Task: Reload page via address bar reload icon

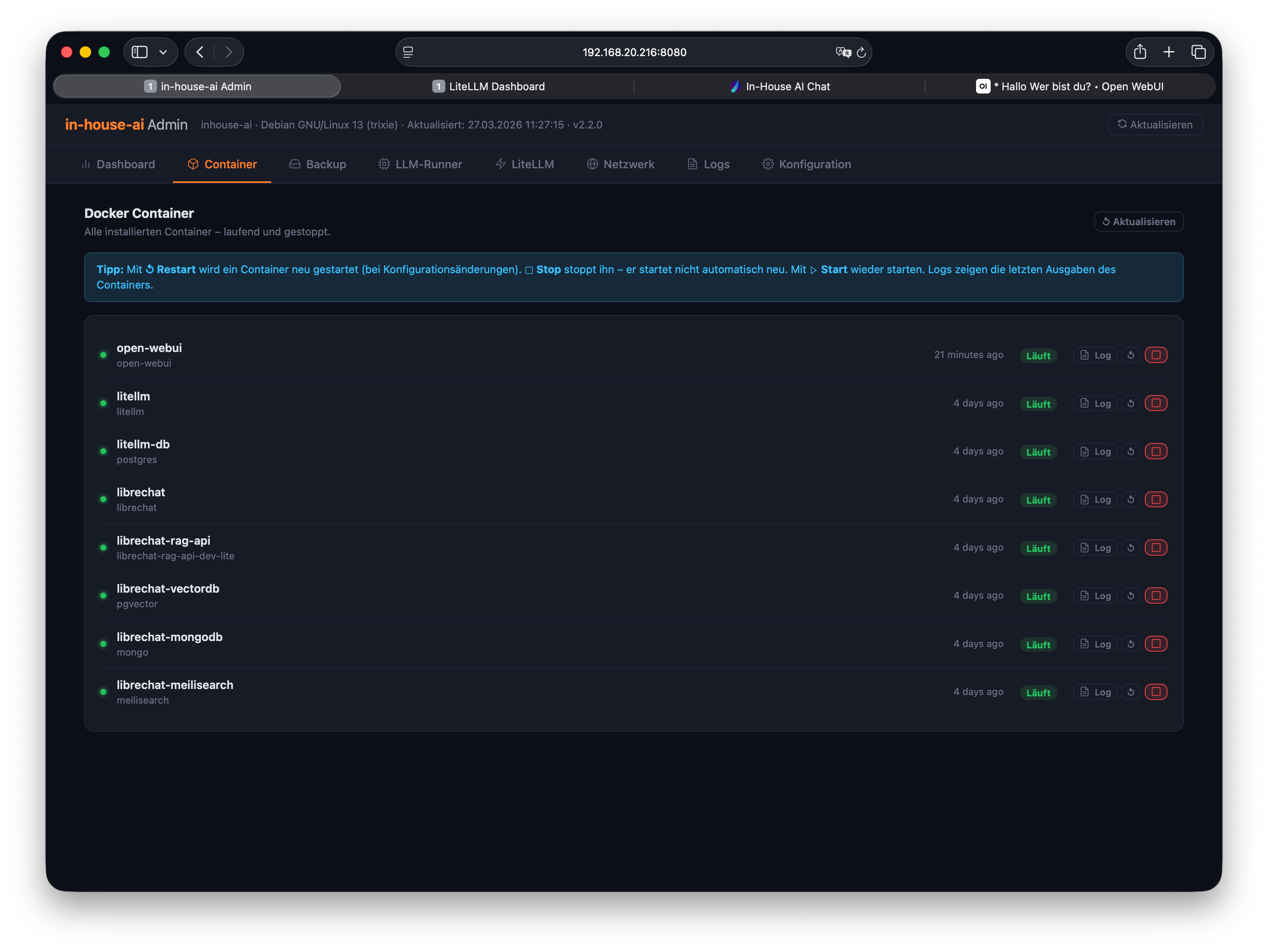Action: pos(861,52)
